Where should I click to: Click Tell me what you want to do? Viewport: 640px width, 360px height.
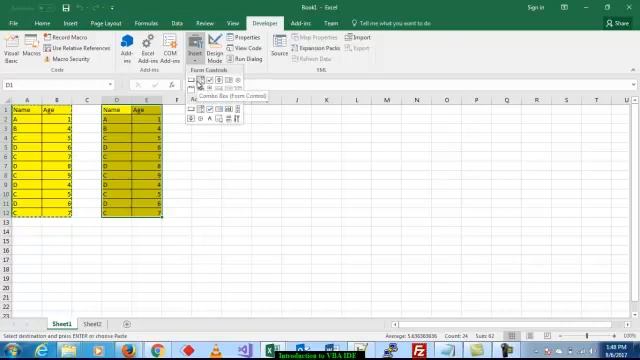coord(391,23)
